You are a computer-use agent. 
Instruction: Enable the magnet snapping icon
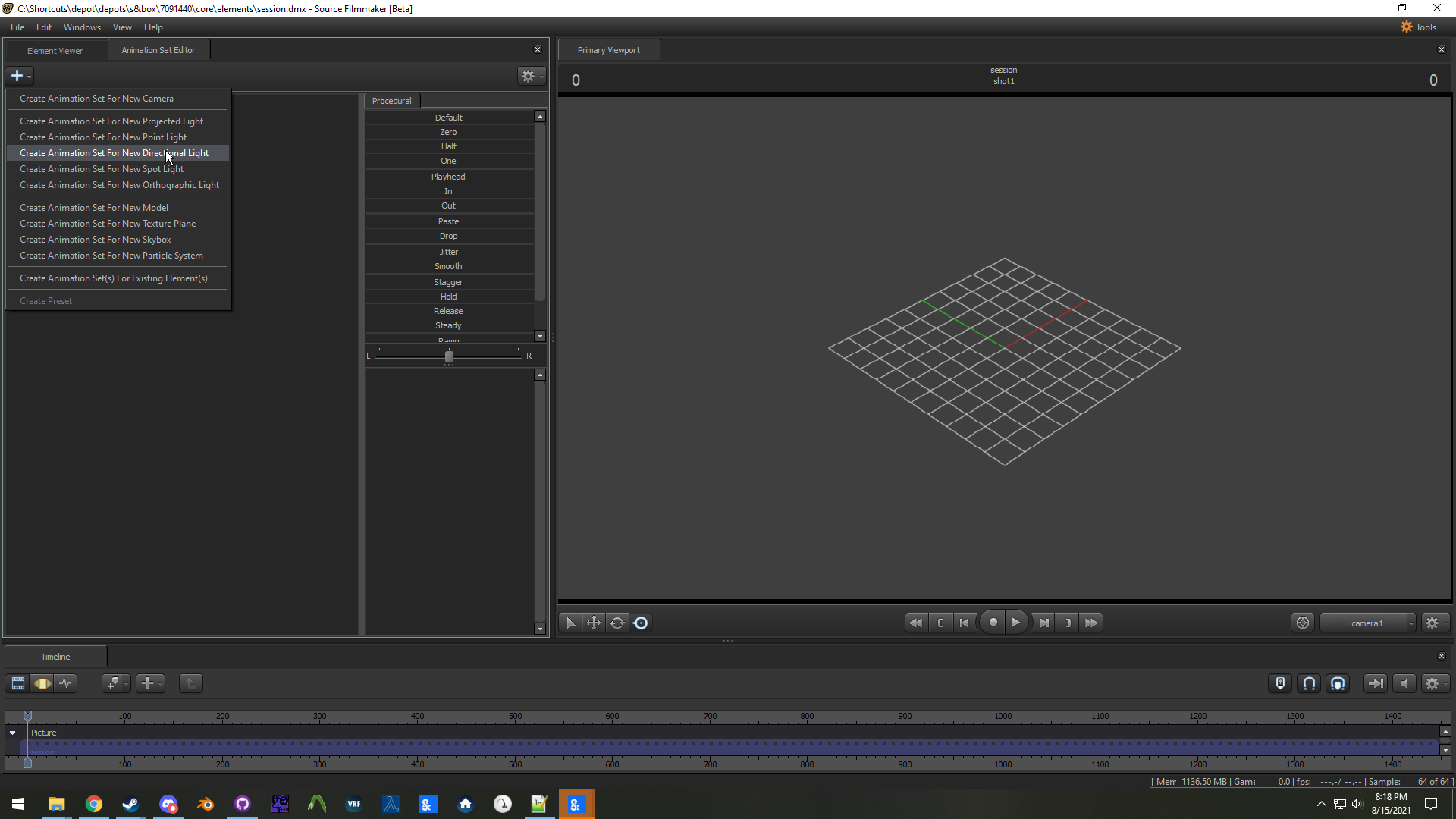click(1309, 683)
